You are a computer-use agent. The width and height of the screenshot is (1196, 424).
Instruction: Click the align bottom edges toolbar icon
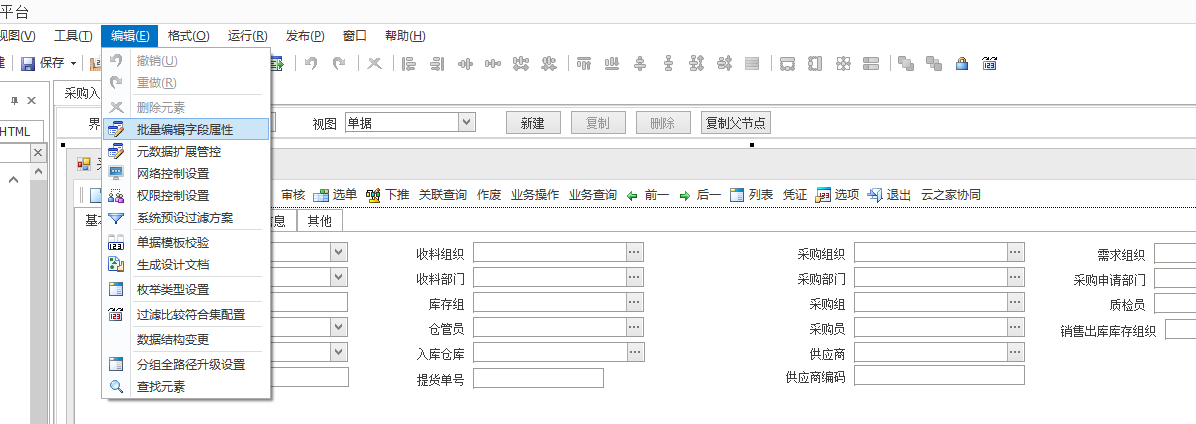[x=612, y=63]
